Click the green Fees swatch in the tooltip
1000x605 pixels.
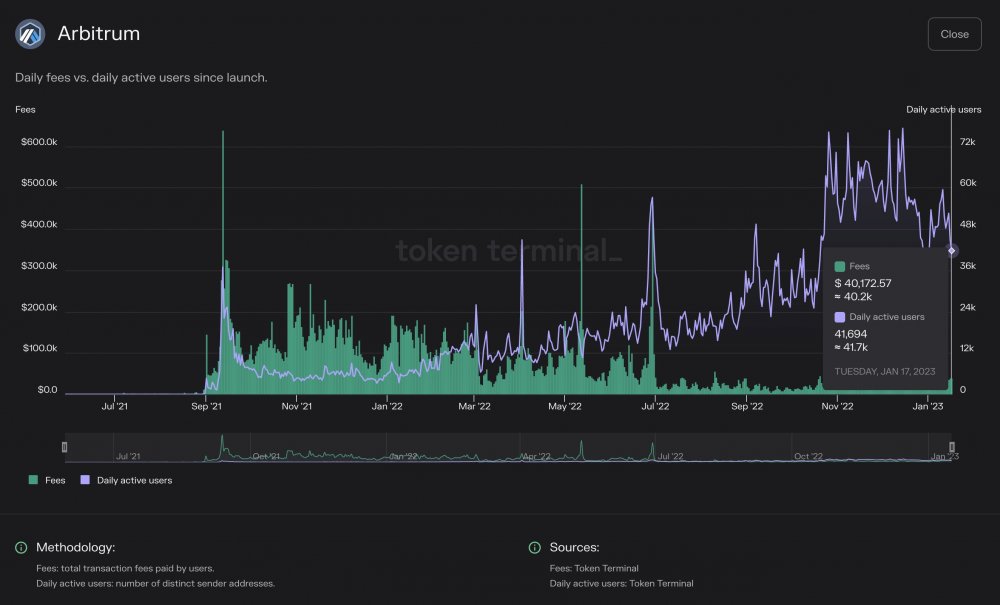840,266
